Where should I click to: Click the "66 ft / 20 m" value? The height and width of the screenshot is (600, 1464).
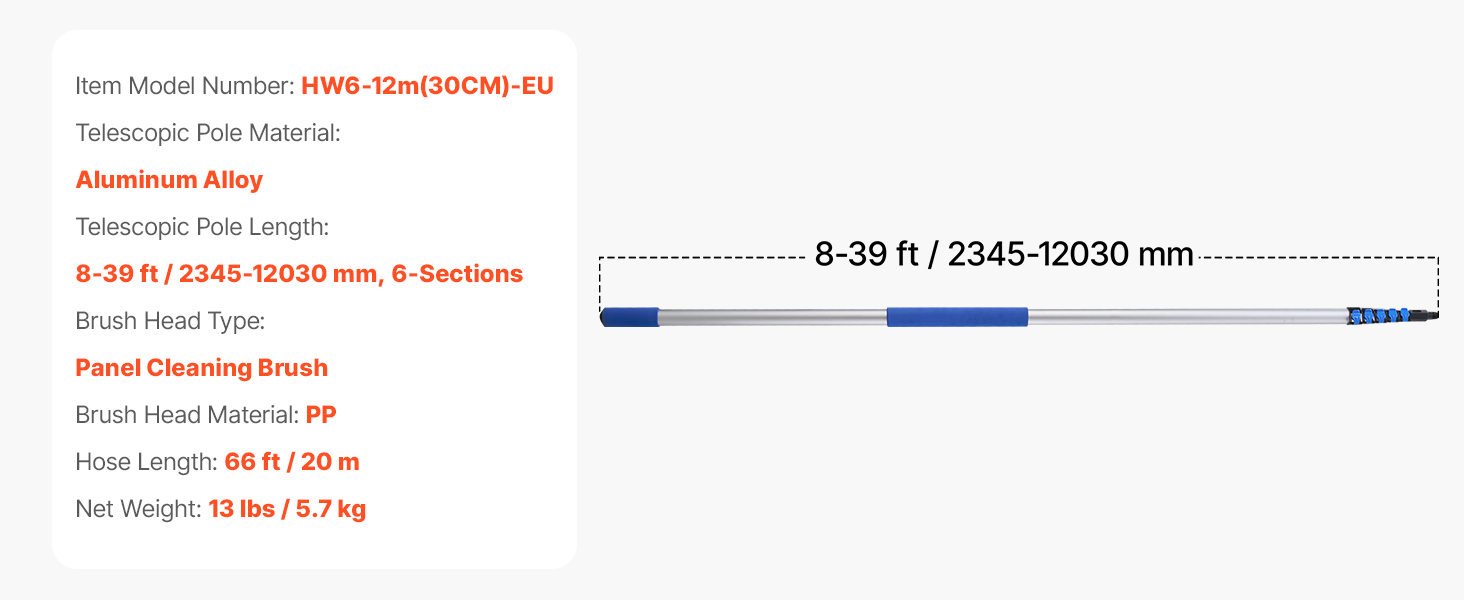pos(292,462)
